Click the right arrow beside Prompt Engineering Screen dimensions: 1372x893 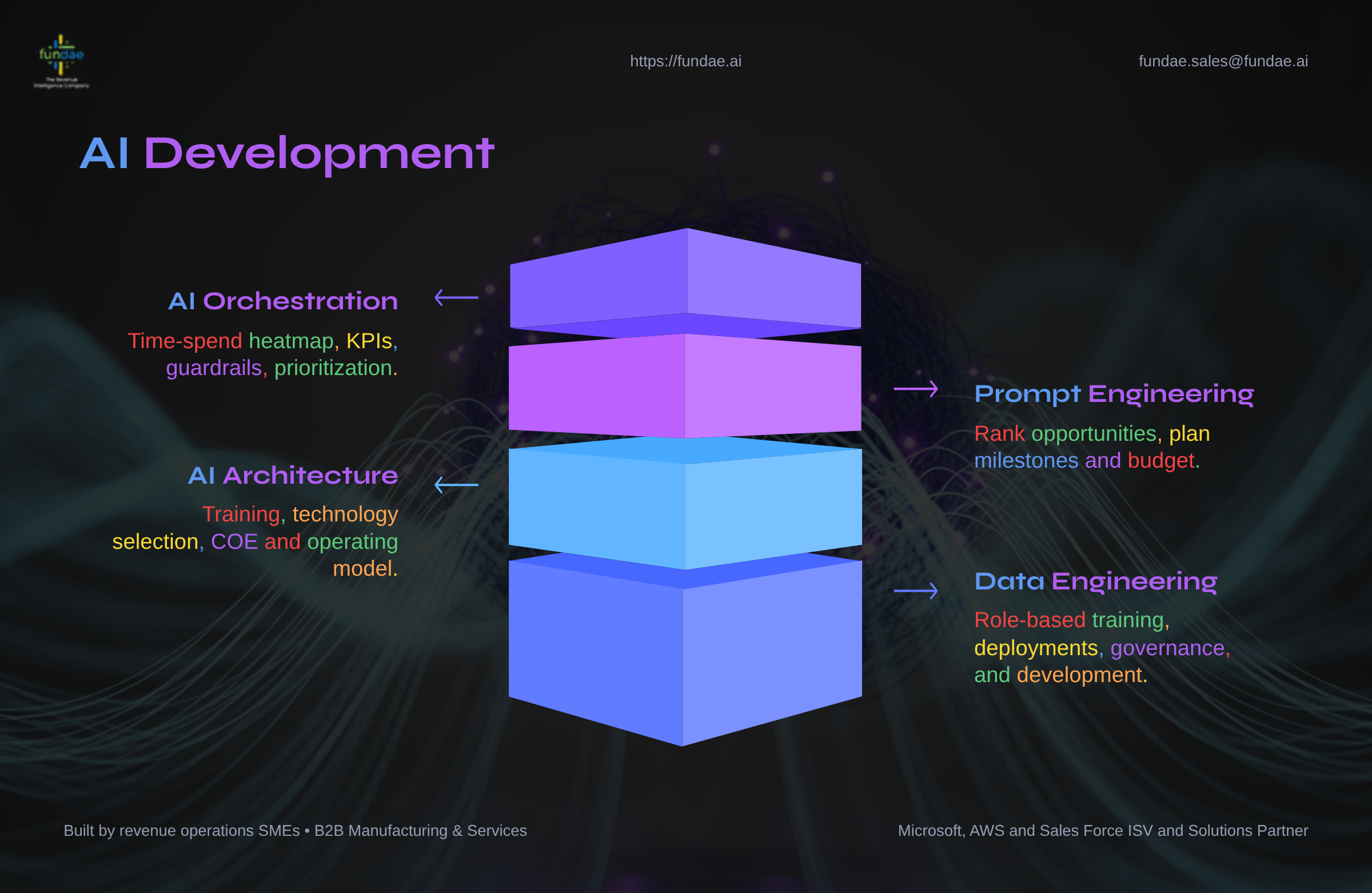(915, 389)
